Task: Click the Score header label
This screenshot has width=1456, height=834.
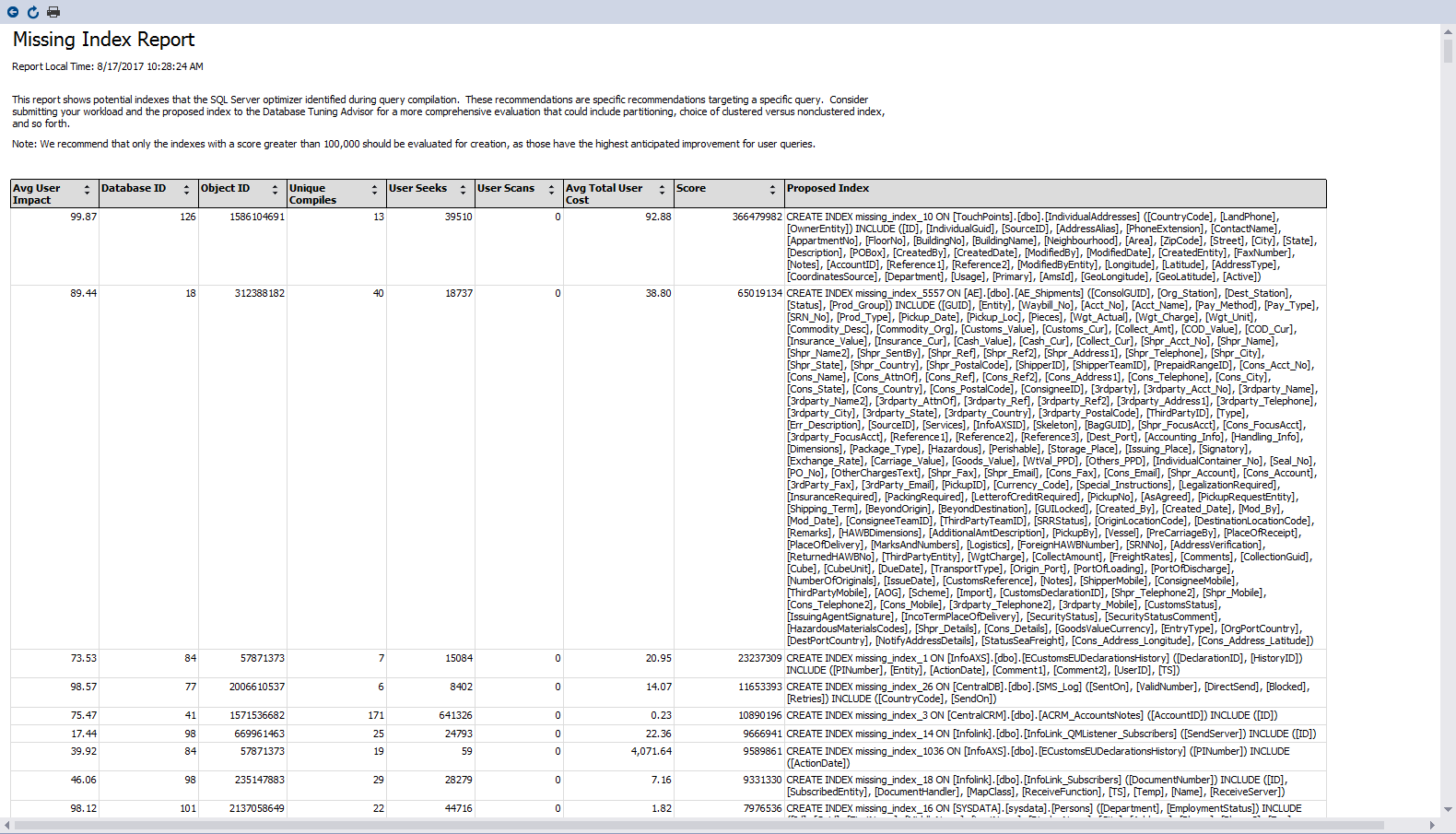Action: point(691,188)
